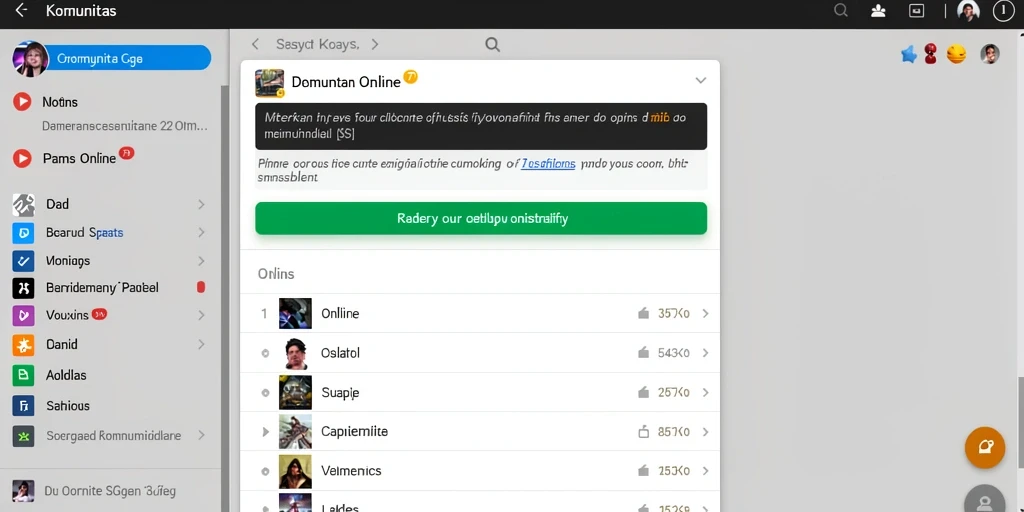Select the blue star reaction icon

908,54
